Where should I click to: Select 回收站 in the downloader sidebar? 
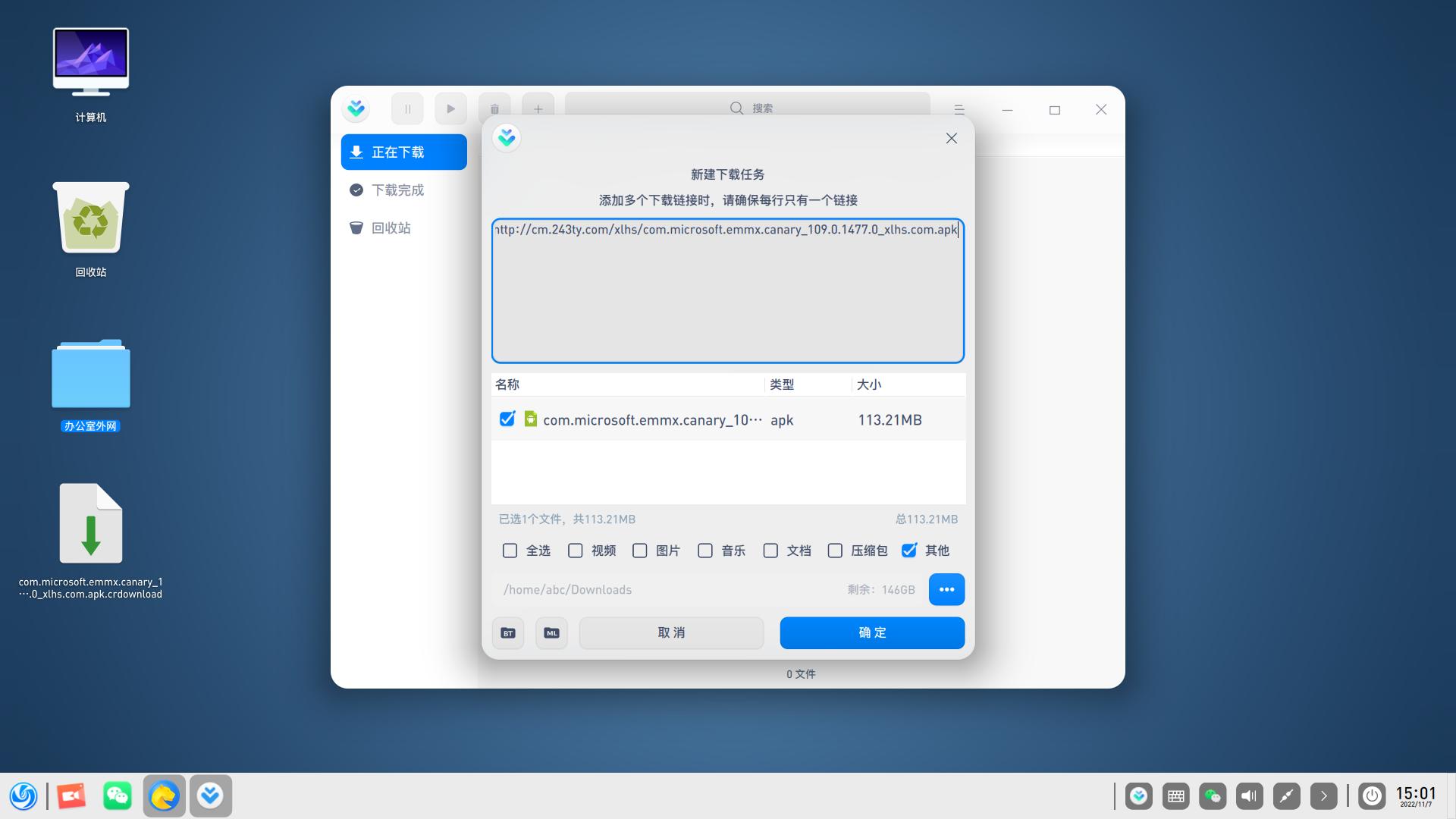(391, 228)
